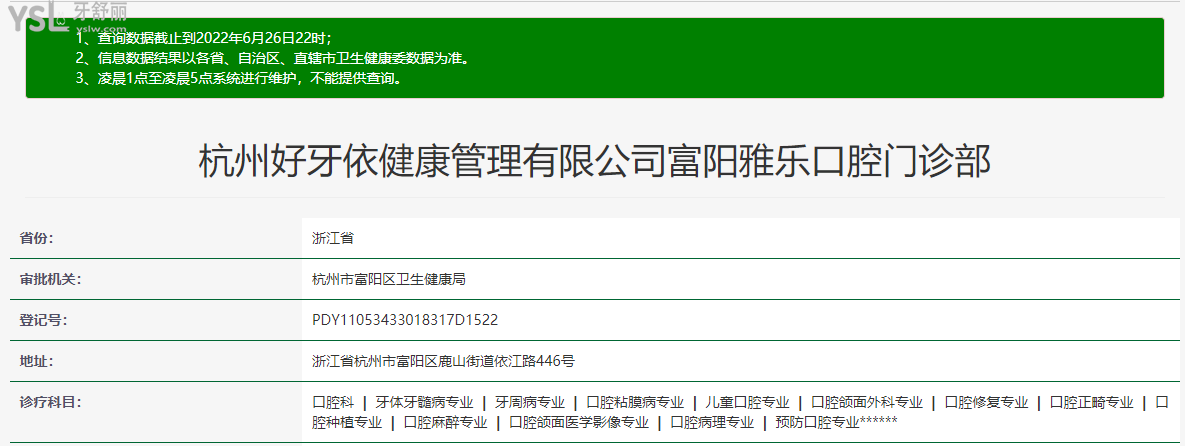Select the registration number PDY11053433018317D1522

pyautogui.click(x=405, y=320)
